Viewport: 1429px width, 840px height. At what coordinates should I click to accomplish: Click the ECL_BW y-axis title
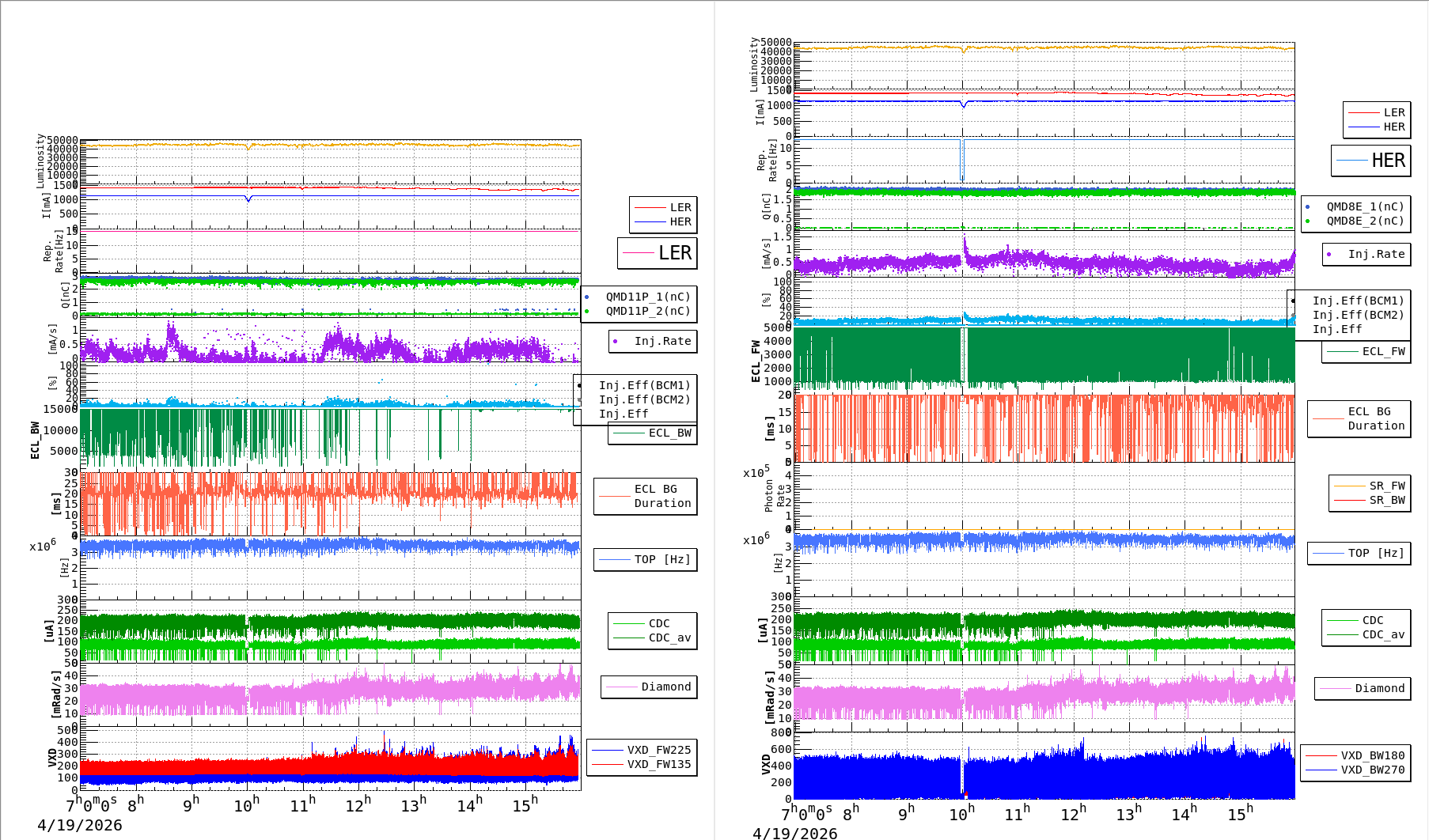35,440
